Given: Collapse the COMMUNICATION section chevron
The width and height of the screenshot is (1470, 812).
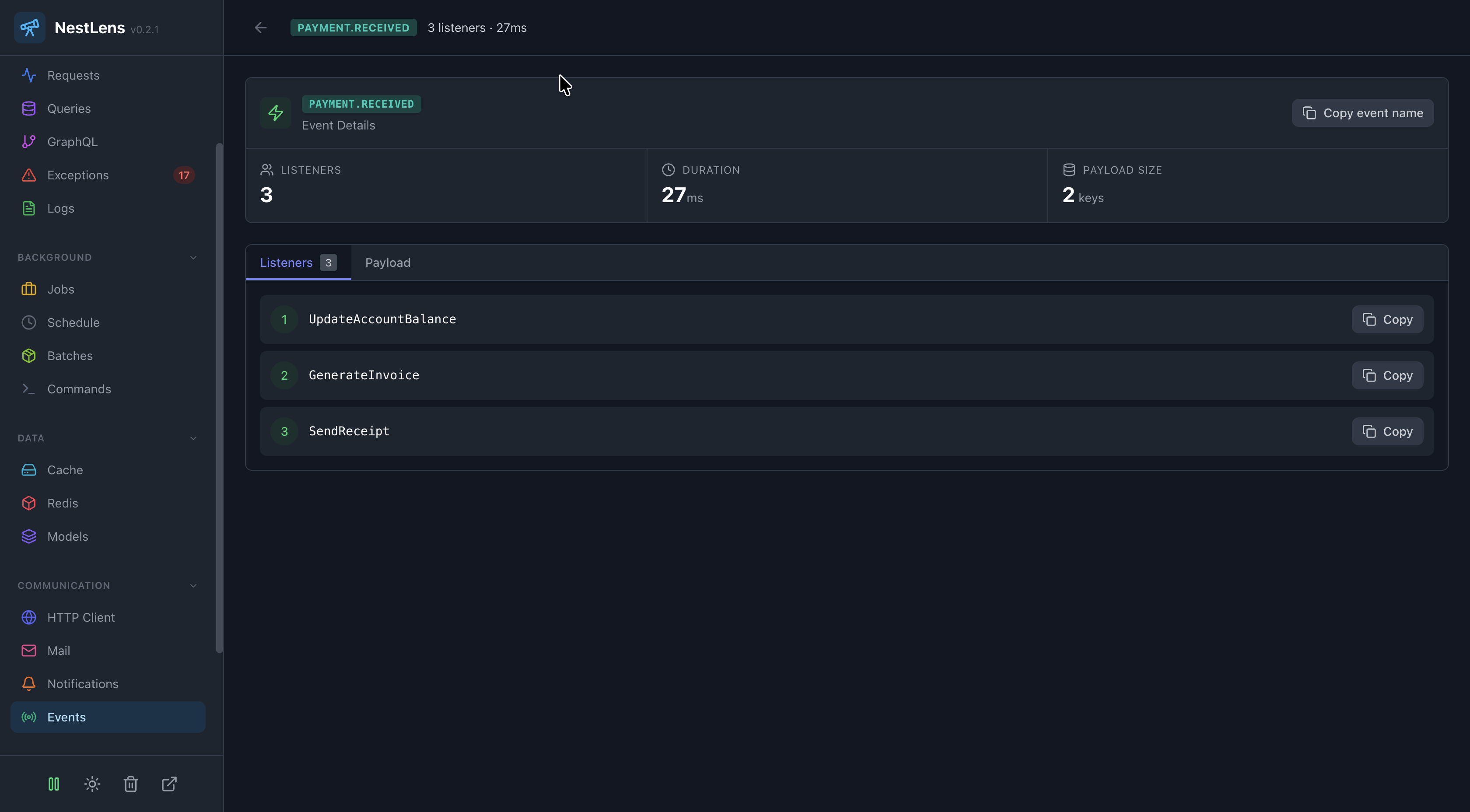Looking at the screenshot, I should coord(193,585).
